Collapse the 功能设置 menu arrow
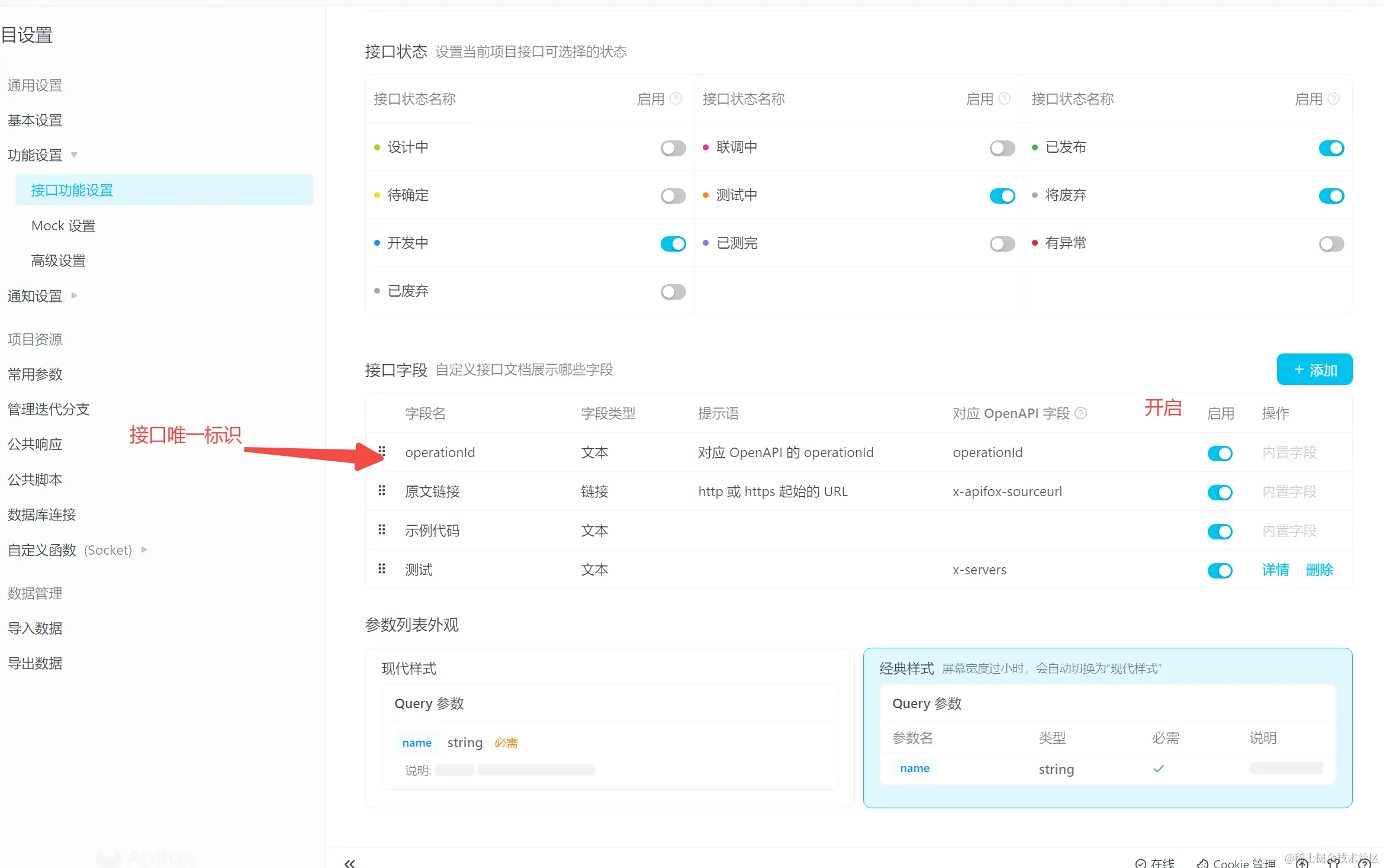This screenshot has height=868, width=1383. click(74, 155)
